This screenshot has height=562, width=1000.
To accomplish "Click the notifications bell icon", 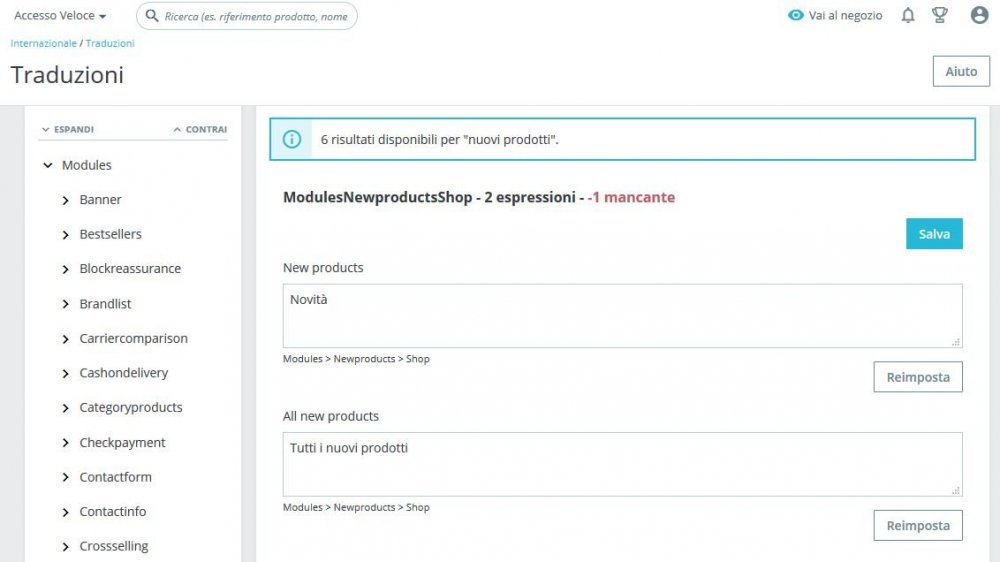I will (908, 15).
